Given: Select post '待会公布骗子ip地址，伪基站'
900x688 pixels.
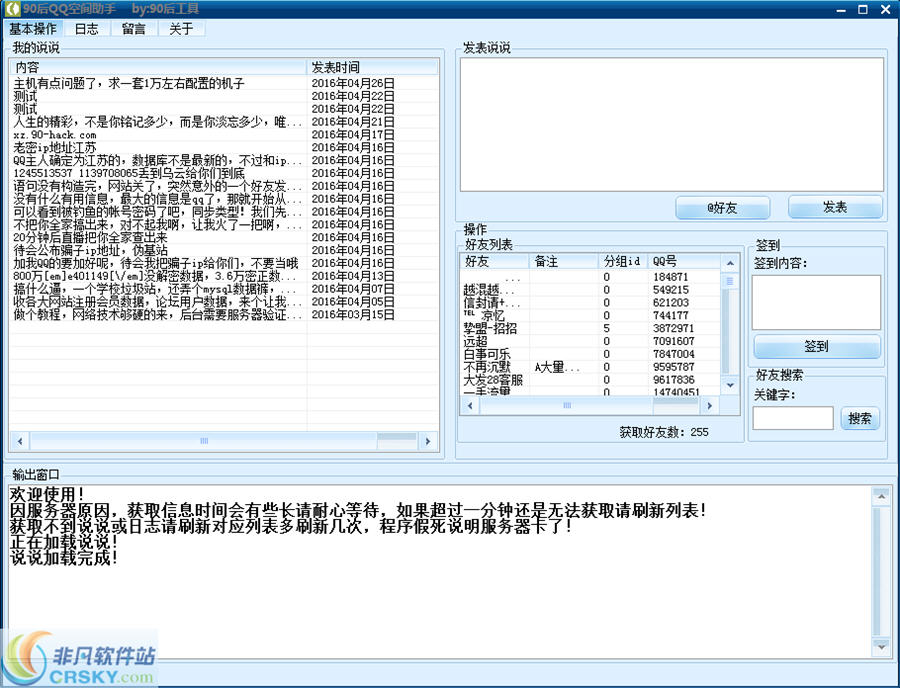Looking at the screenshot, I should 90,250.
